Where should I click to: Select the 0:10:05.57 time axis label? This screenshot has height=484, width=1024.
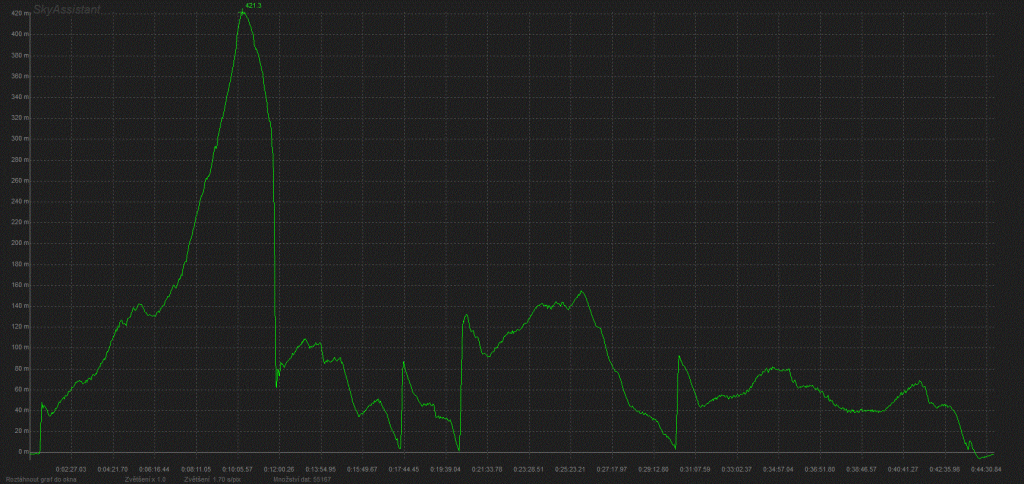tap(237, 468)
